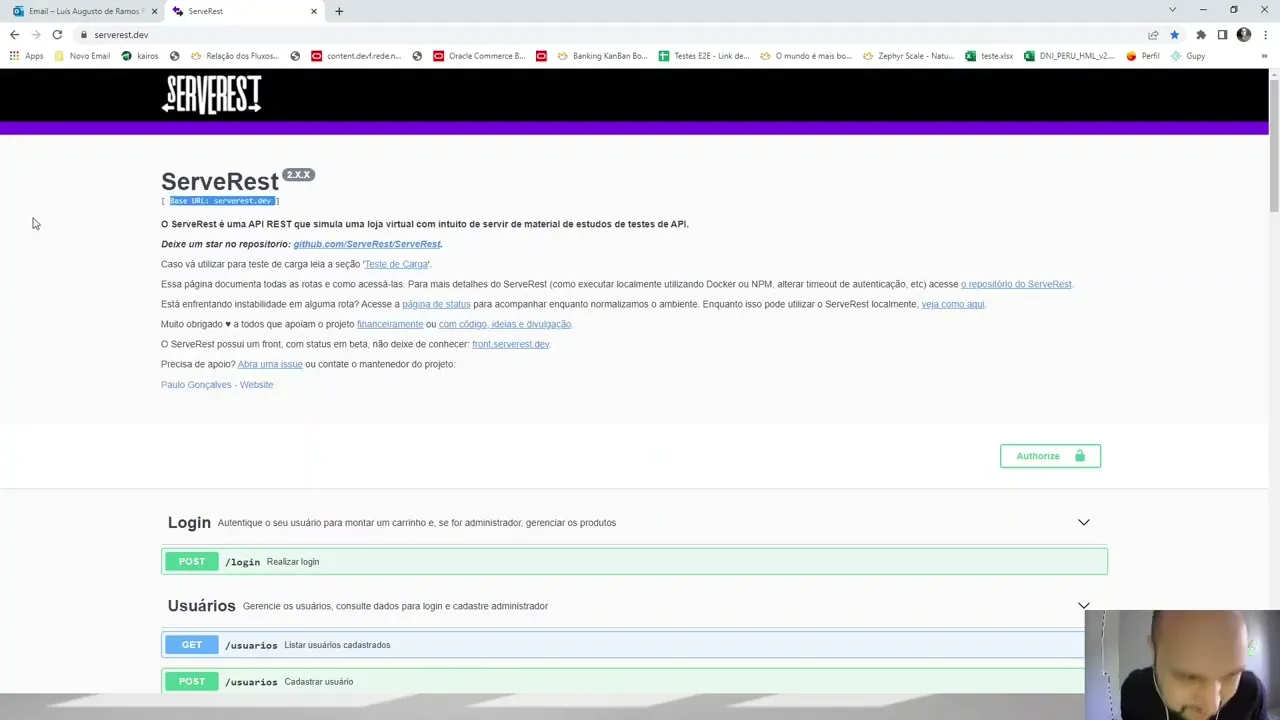Image resolution: width=1280 pixels, height=720 pixels.
Task: Open the Novo Email bookmark
Action: [82, 56]
